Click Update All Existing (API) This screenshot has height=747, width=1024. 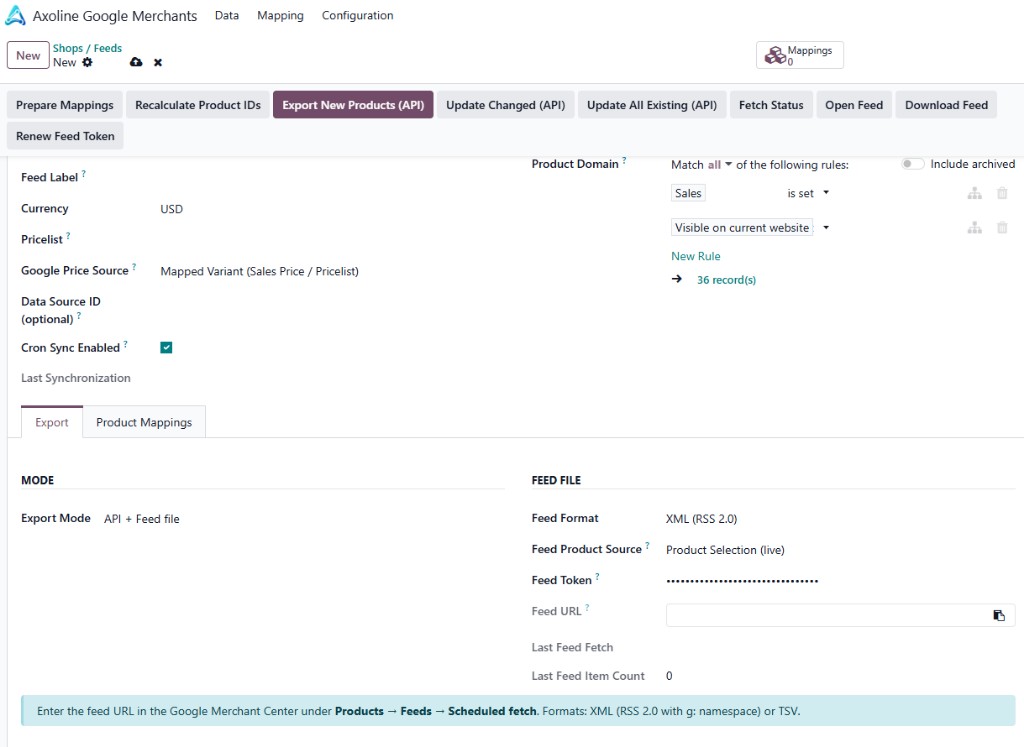652,105
